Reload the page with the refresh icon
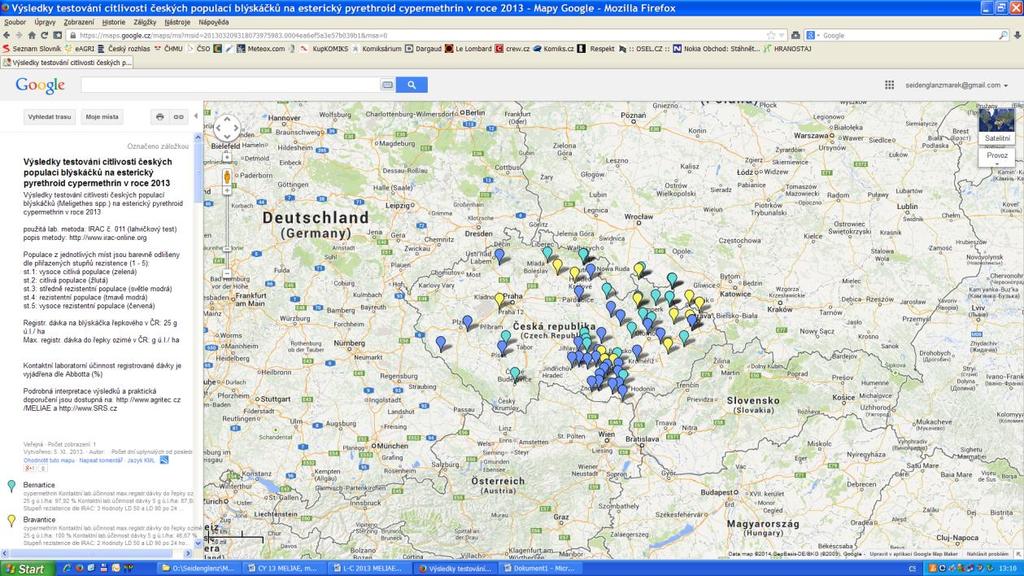 (44, 35)
